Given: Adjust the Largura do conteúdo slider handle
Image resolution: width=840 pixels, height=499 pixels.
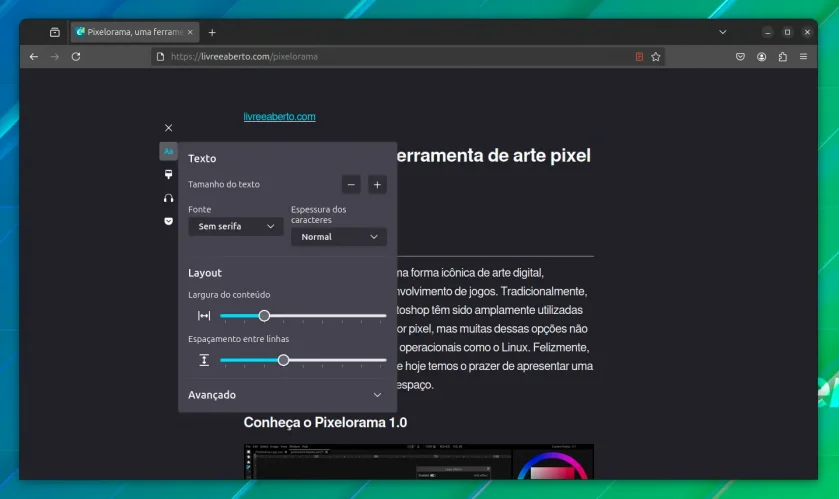Looking at the screenshot, I should (x=264, y=316).
